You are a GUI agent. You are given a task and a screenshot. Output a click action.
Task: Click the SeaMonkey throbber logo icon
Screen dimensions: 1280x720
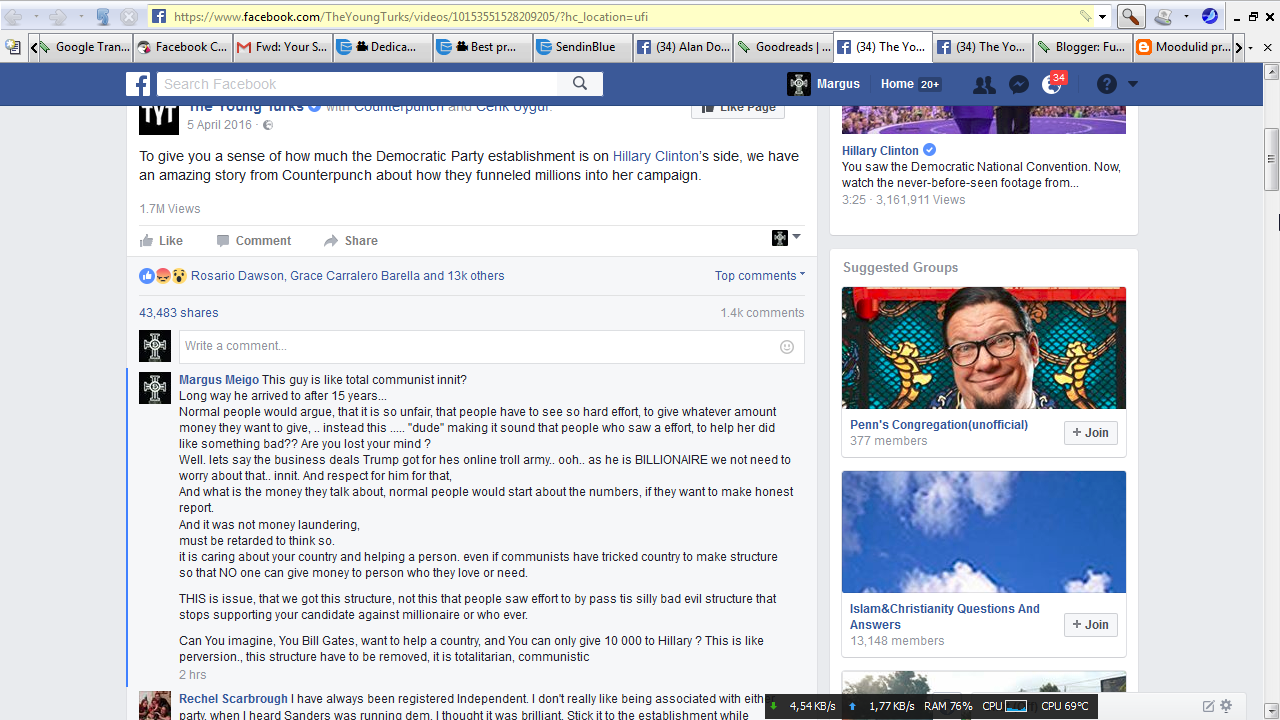pos(1210,17)
